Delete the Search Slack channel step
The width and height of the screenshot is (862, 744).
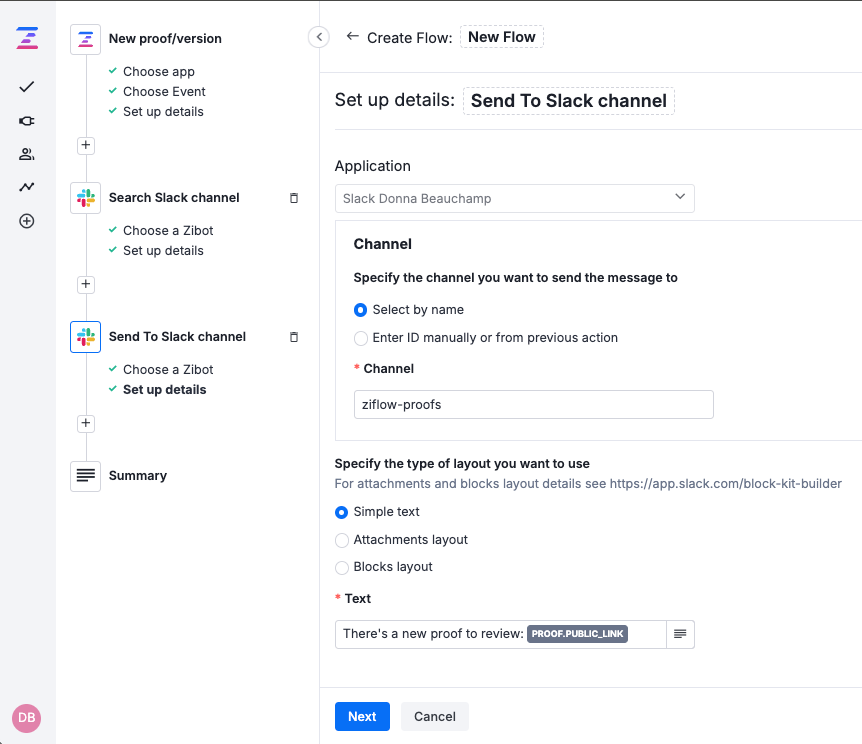293,198
